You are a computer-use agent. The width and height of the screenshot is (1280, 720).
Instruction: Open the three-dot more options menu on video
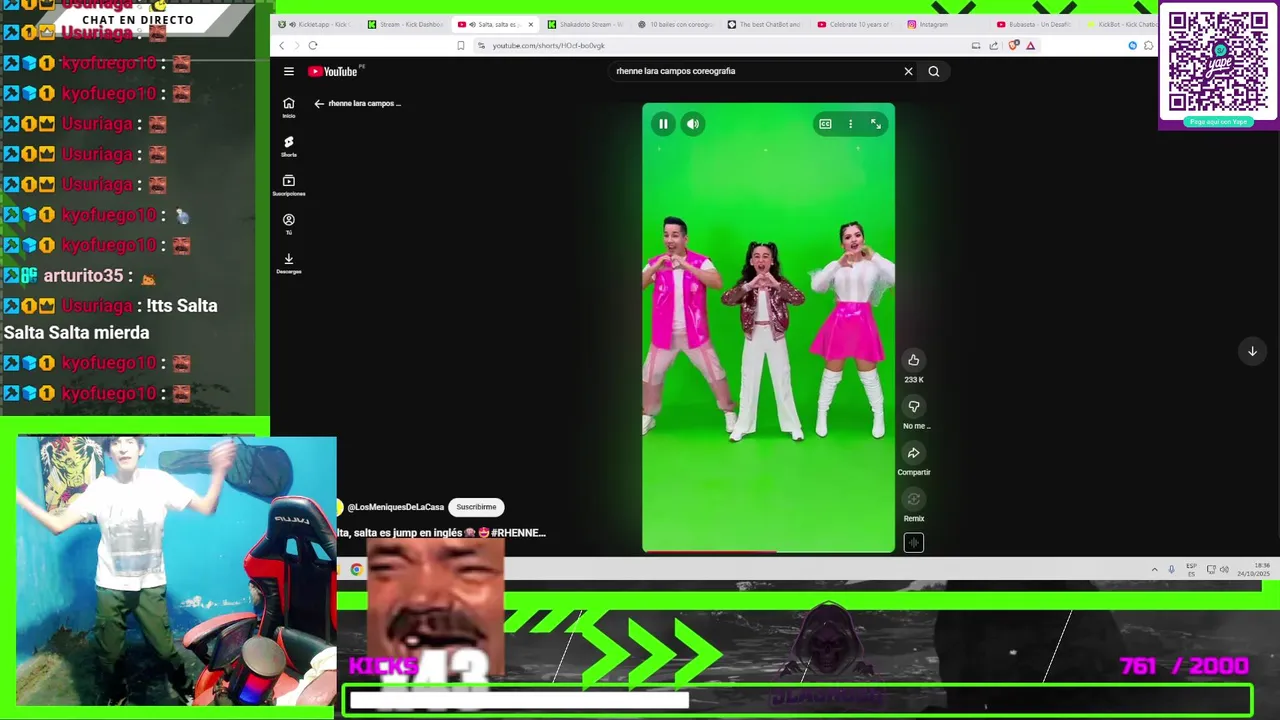point(850,124)
